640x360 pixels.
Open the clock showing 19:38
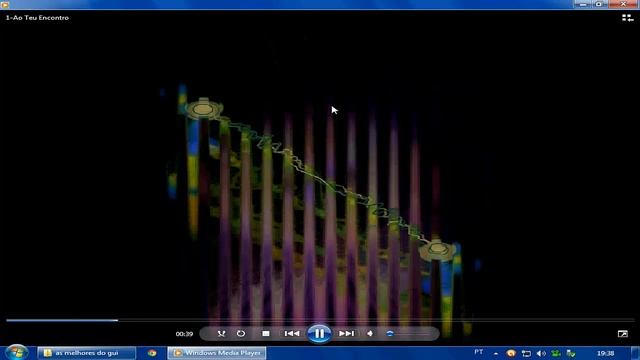605,353
